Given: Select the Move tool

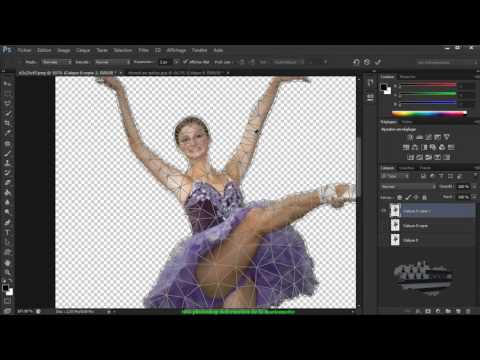Looking at the screenshot, I should tap(7, 83).
